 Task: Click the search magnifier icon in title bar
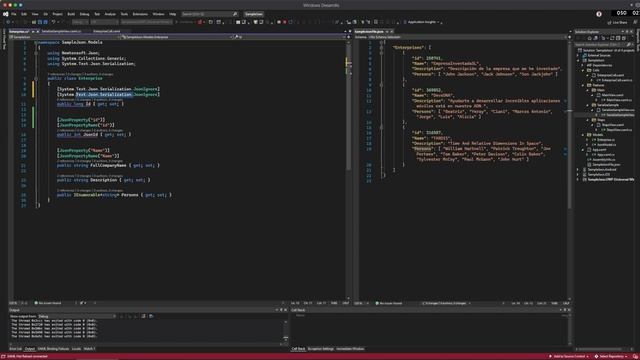(235, 14)
